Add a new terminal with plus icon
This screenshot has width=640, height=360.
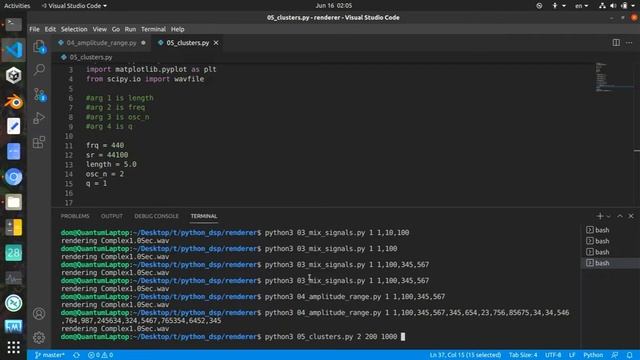pyautogui.click(x=600, y=216)
